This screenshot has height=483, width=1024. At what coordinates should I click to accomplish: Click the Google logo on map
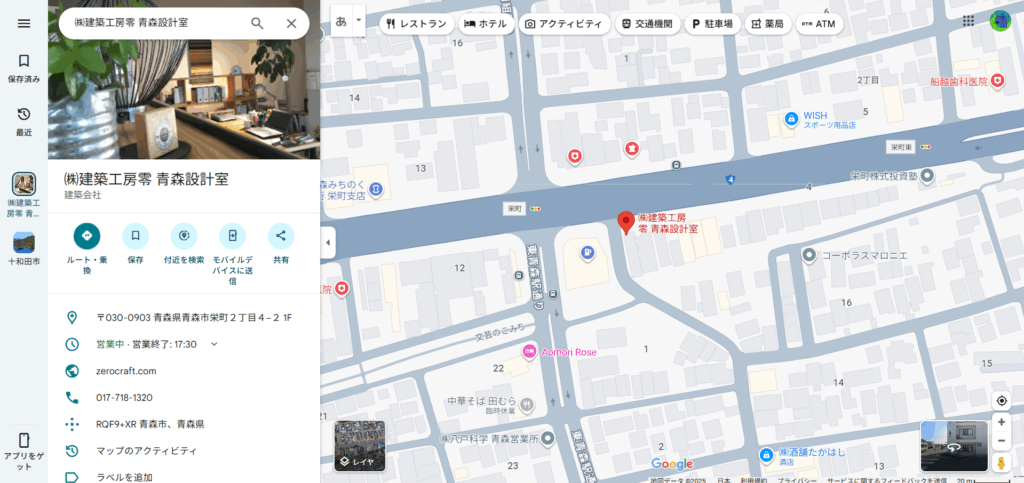pyautogui.click(x=671, y=464)
